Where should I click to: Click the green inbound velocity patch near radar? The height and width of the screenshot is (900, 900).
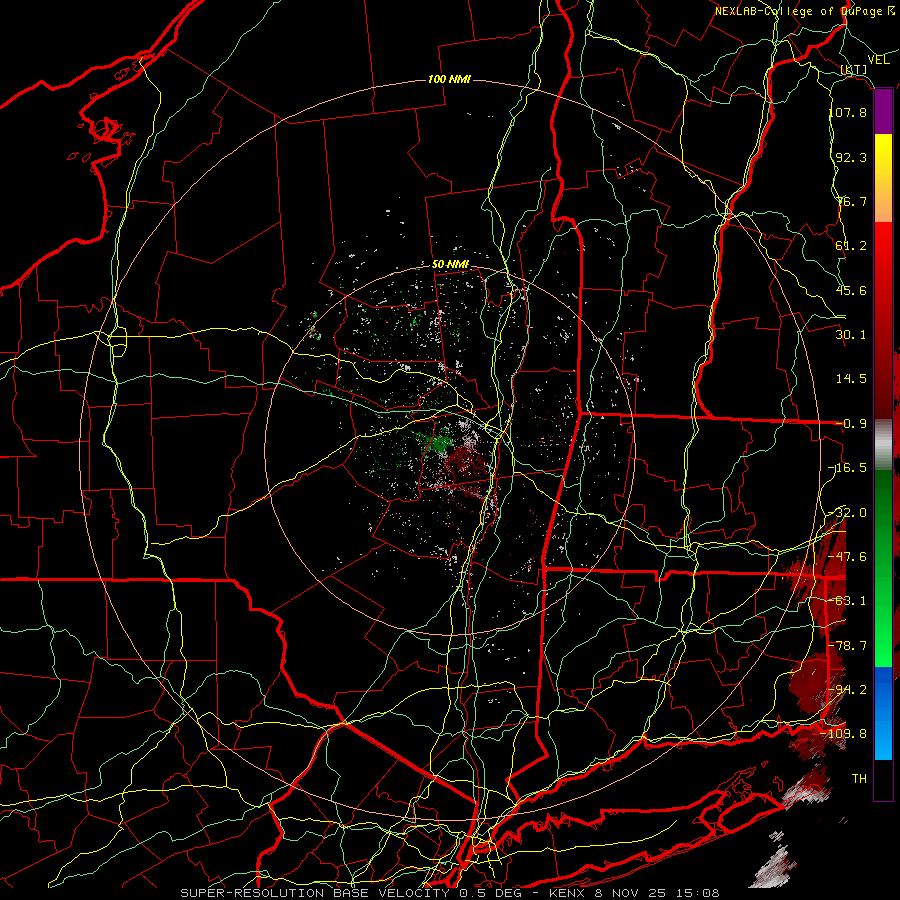pos(440,444)
